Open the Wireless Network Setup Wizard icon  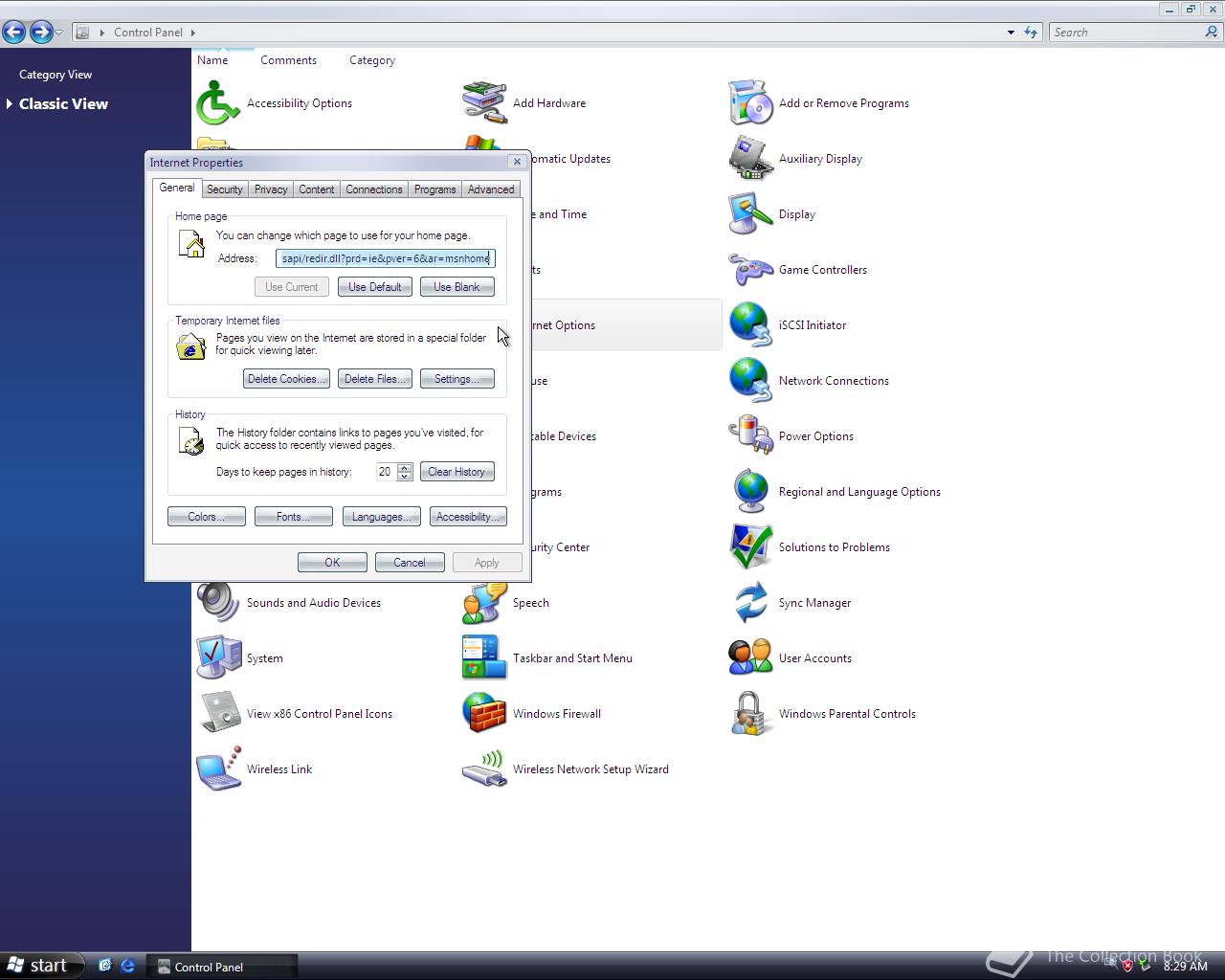click(x=484, y=769)
